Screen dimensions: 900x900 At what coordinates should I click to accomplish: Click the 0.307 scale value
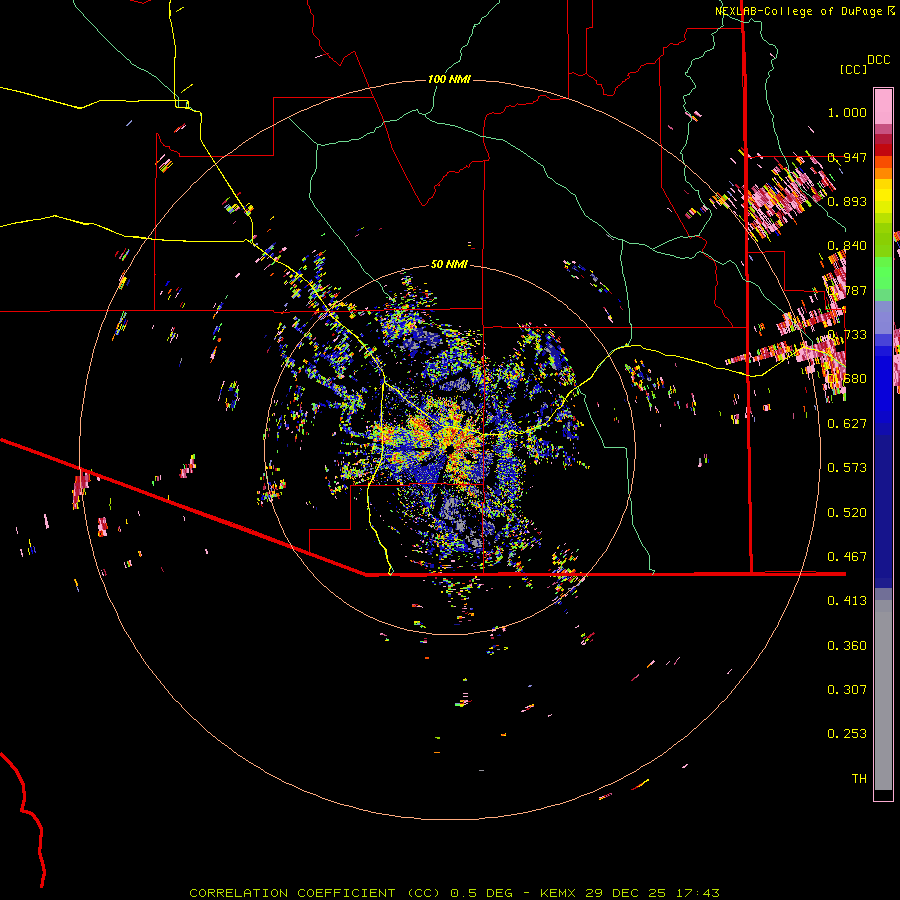[x=847, y=690]
